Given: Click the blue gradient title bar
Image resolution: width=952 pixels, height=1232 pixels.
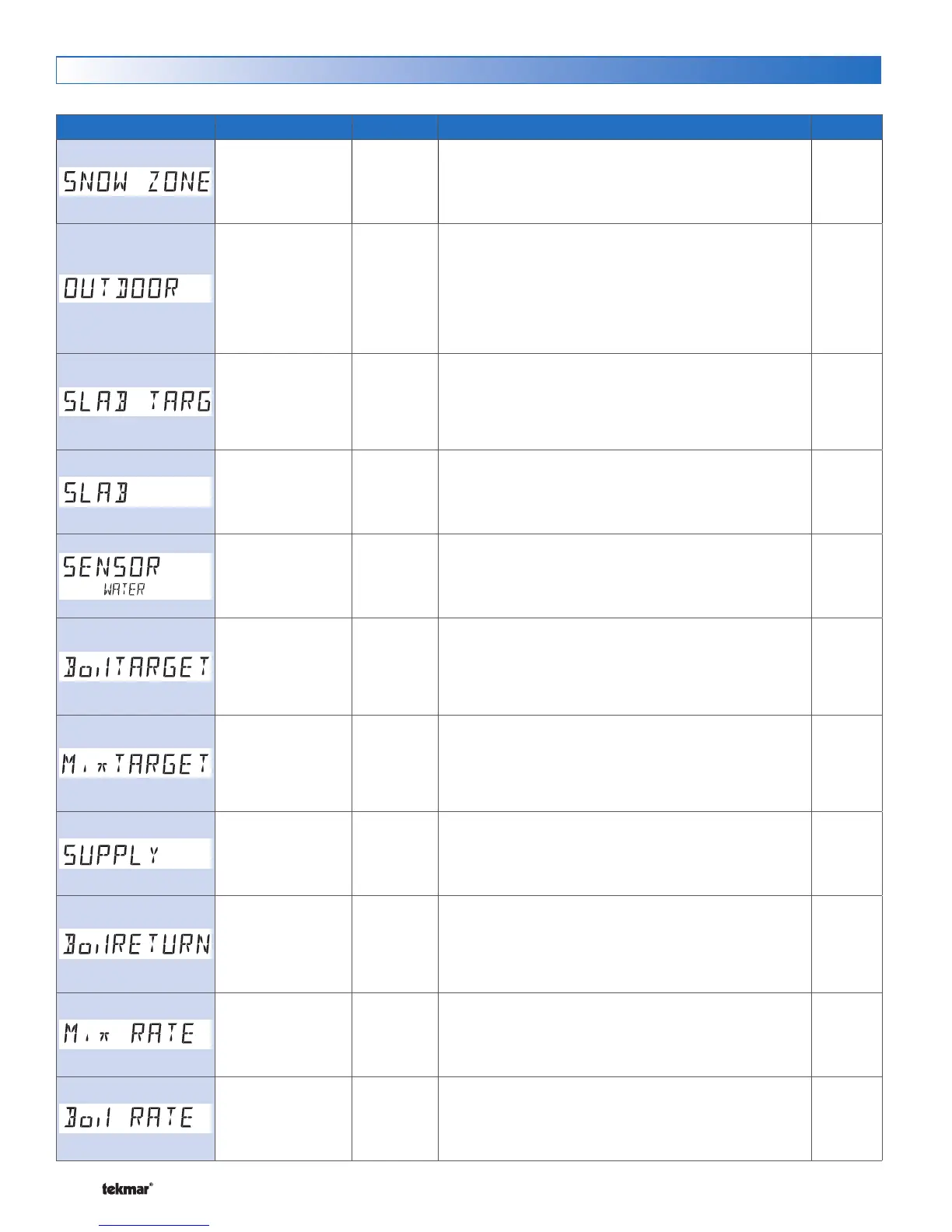Looking at the screenshot, I should 468,70.
